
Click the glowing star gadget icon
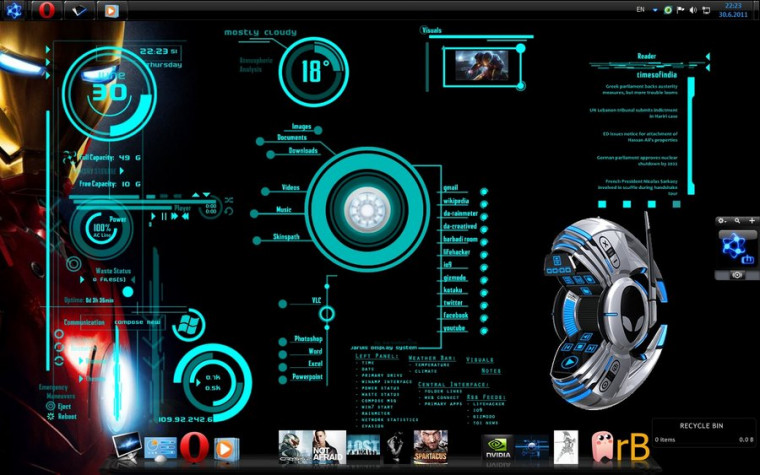coord(734,247)
